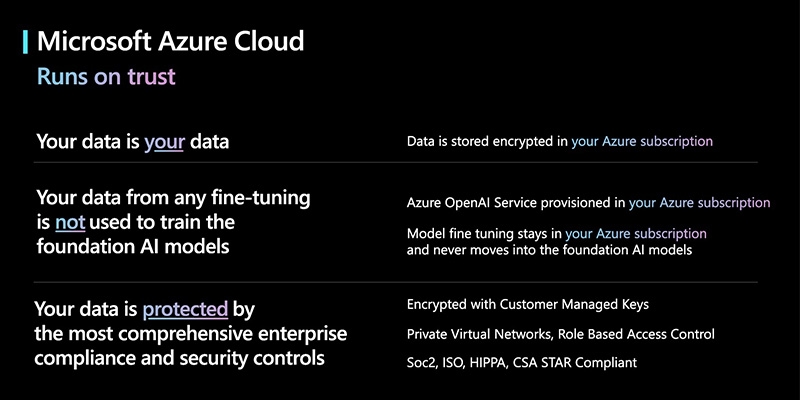
Task: Click the underlined word 'not' in second heading
Action: click(69, 221)
